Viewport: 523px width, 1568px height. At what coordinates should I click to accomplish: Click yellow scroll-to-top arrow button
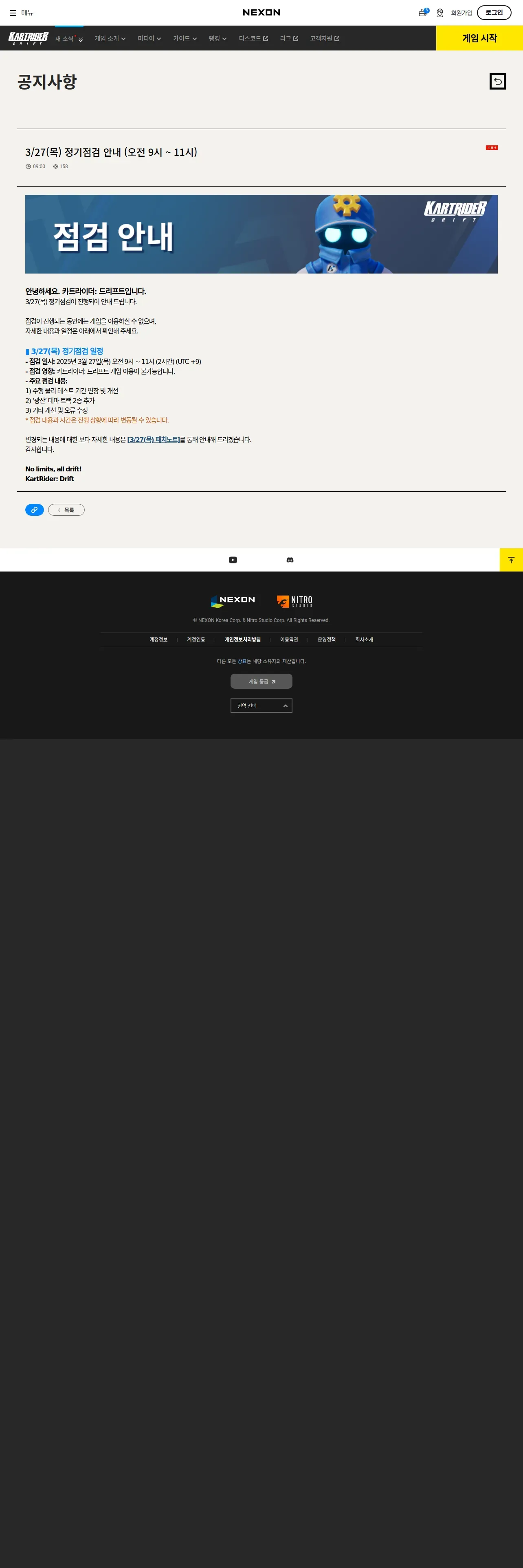[512, 560]
